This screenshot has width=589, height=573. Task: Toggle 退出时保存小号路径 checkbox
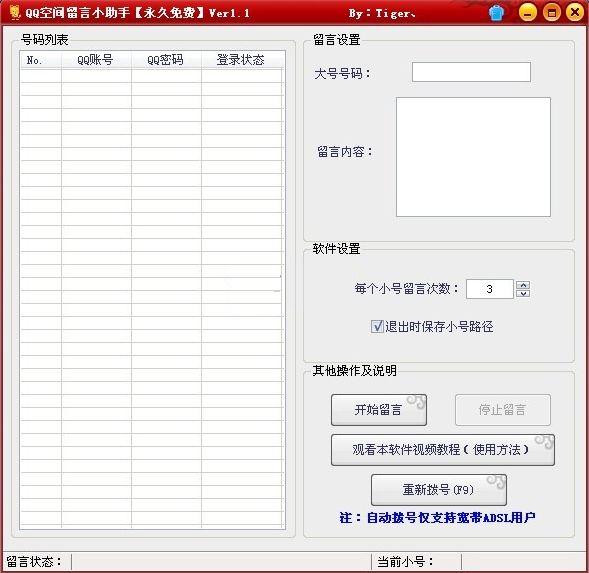(x=377, y=326)
